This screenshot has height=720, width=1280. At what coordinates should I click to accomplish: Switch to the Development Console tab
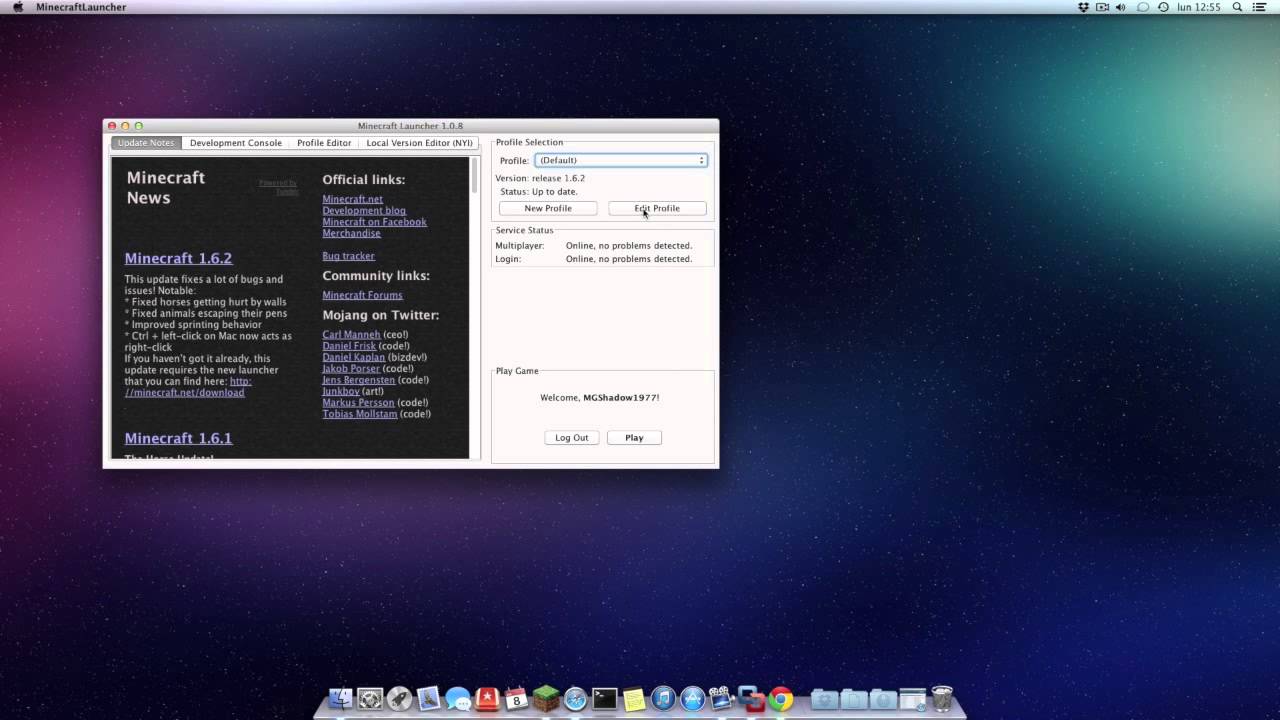236,143
